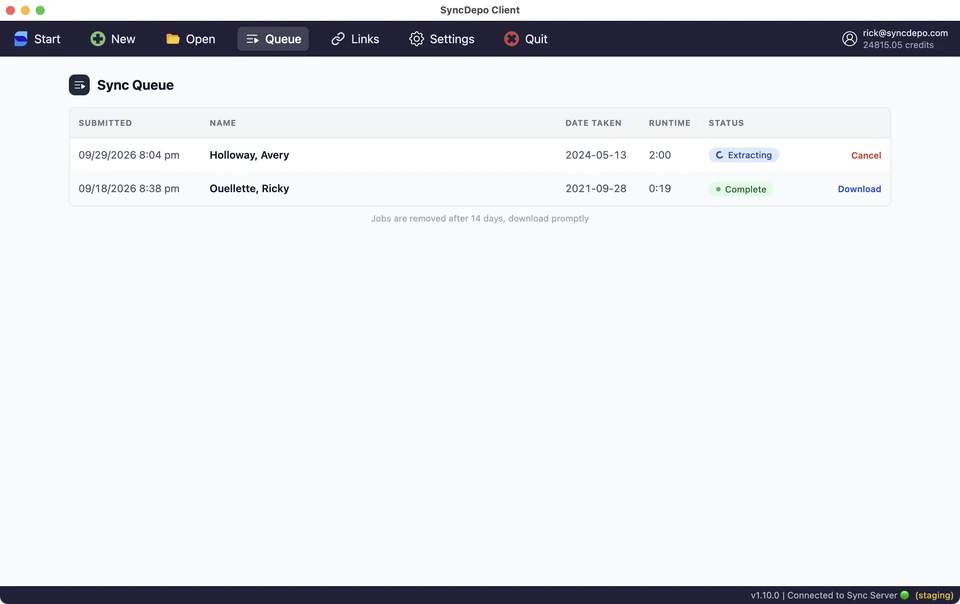Image resolution: width=960 pixels, height=604 pixels.
Task: Click the DATE TAKEN column header
Action: pyautogui.click(x=593, y=123)
